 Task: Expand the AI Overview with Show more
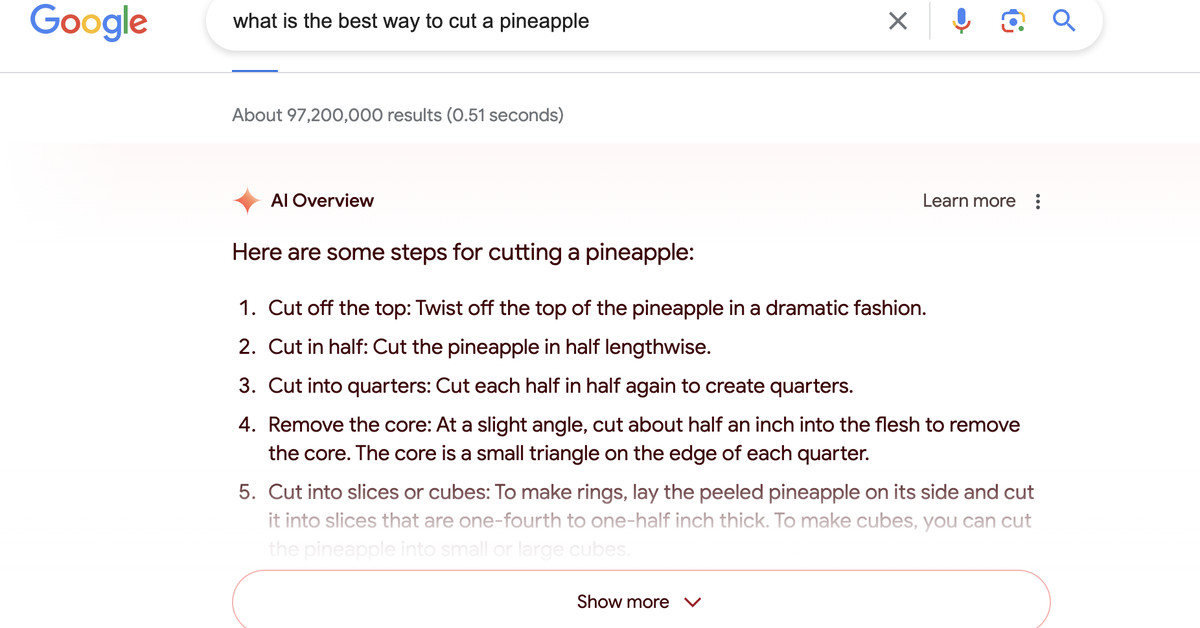[623, 601]
